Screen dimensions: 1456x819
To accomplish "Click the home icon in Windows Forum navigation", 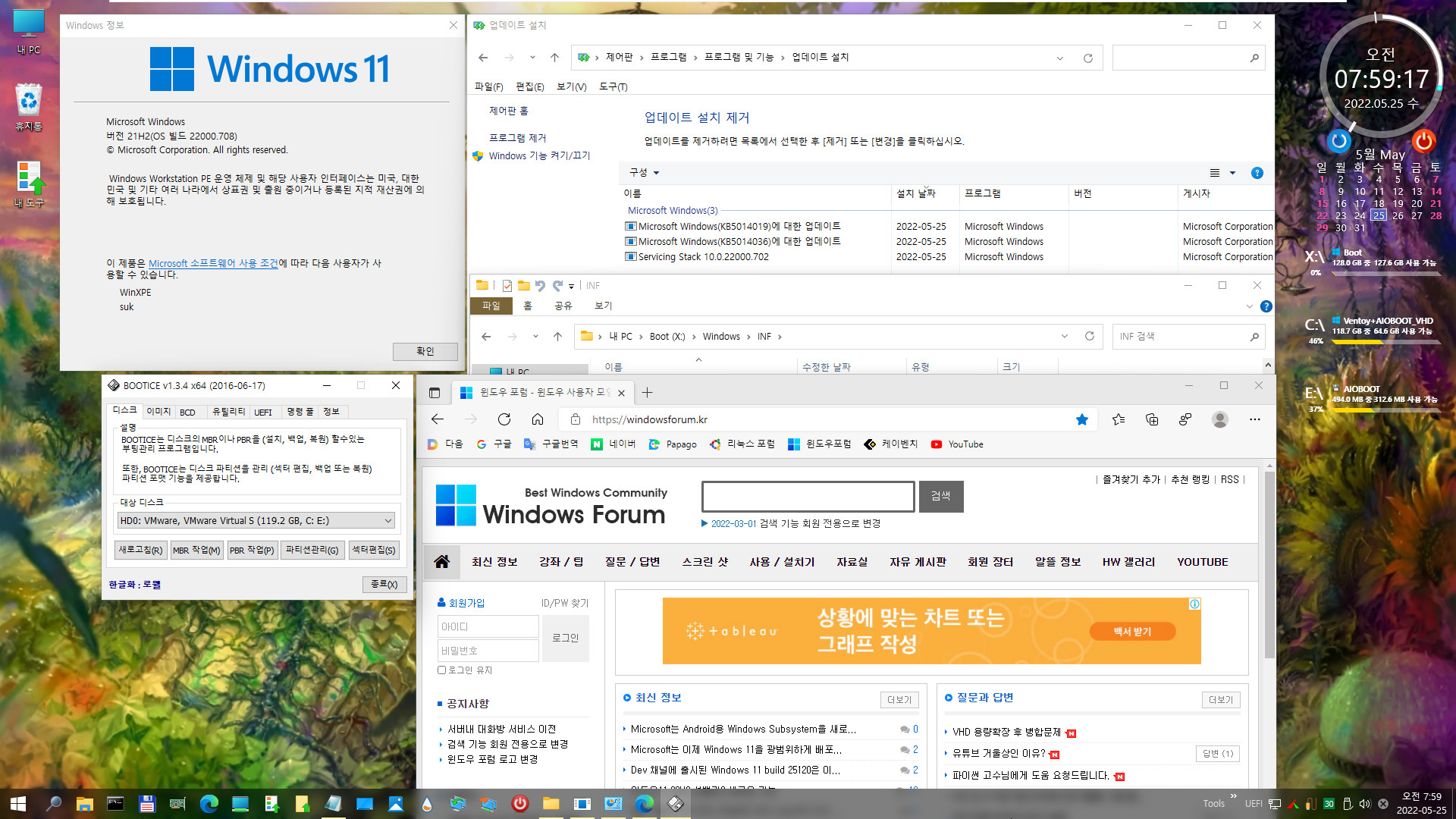I will 442,562.
